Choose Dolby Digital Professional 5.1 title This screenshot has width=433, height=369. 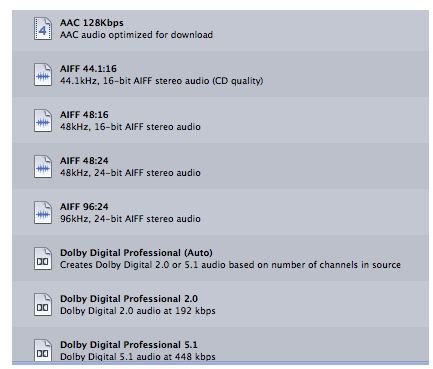(129, 345)
